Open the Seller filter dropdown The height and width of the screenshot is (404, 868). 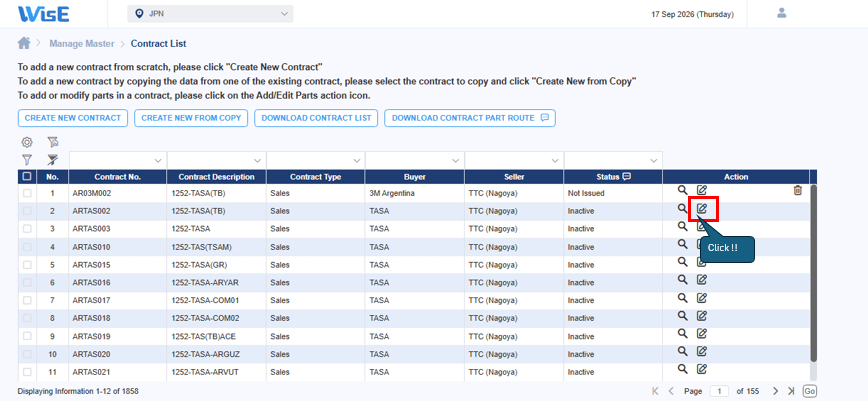[x=555, y=160]
